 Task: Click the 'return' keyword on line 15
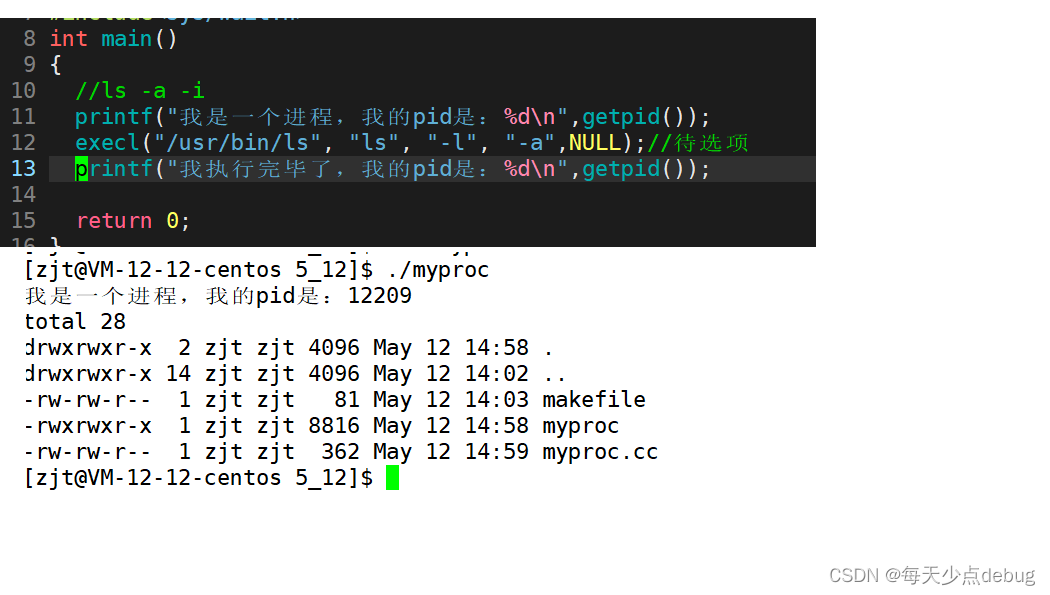[114, 221]
